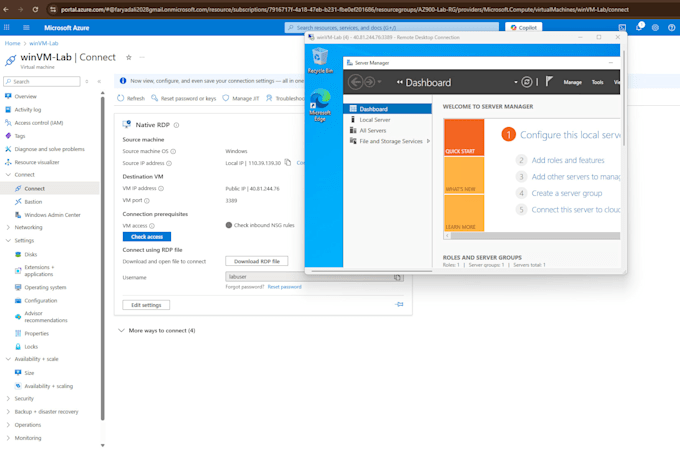Image resolution: width=680 pixels, height=451 pixels.
Task: Select Bastion under Connect
Action: pos(33,202)
